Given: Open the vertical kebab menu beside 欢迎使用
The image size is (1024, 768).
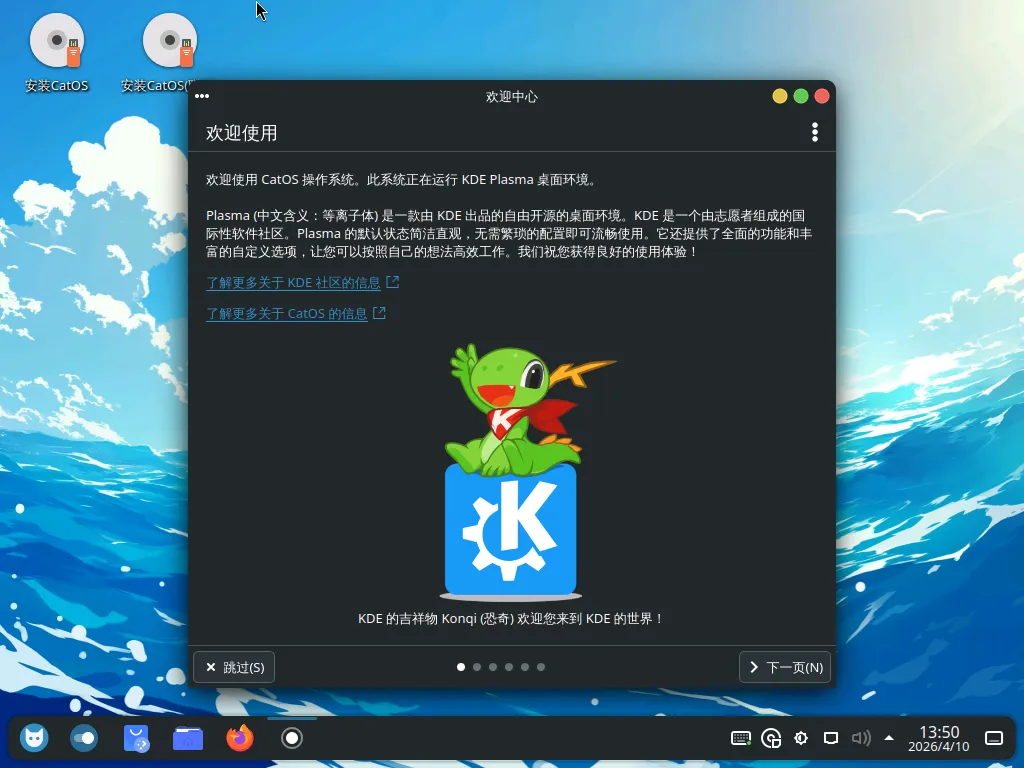Looking at the screenshot, I should tap(814, 132).
